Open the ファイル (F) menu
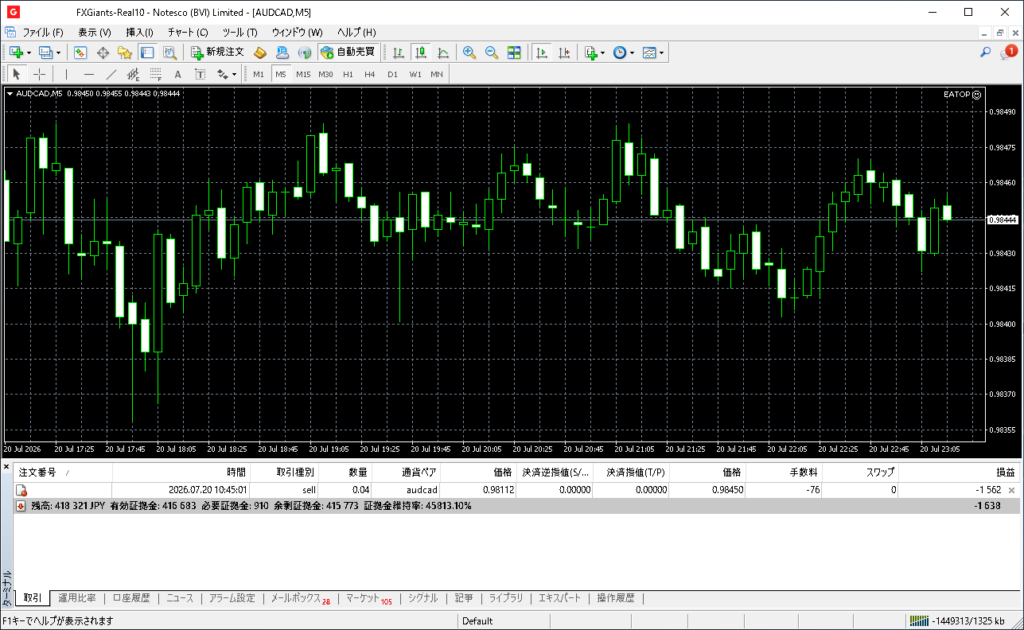The width and height of the screenshot is (1024, 630). (43, 32)
